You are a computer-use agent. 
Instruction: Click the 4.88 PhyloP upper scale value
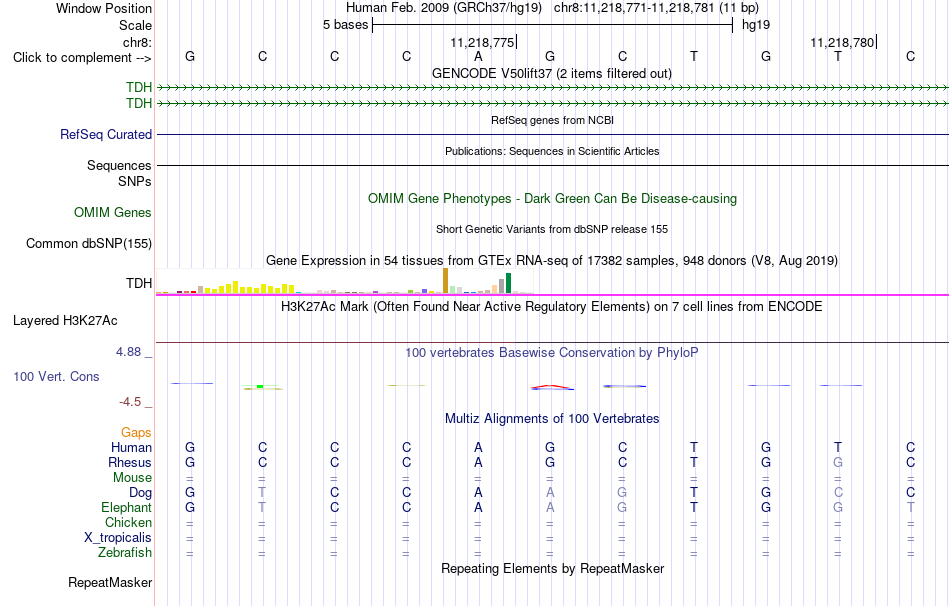tap(128, 352)
